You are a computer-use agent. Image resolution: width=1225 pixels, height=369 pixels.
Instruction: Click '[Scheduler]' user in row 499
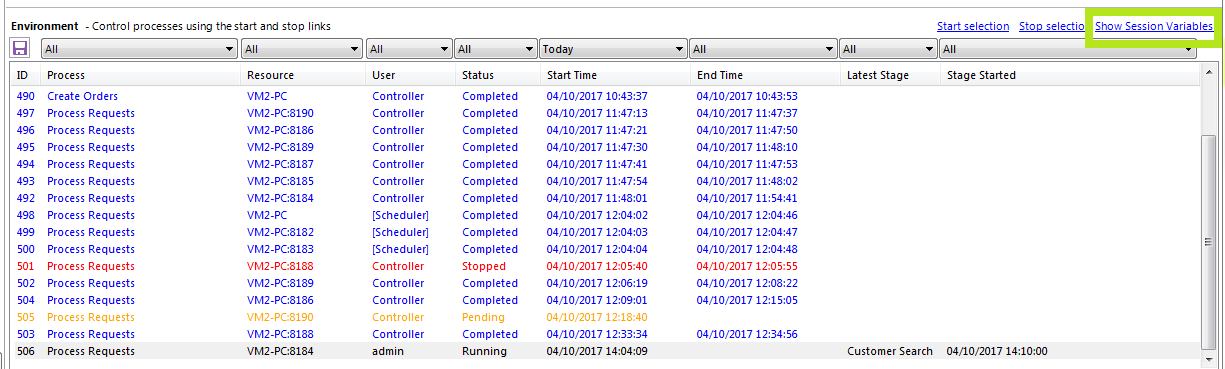click(400, 232)
